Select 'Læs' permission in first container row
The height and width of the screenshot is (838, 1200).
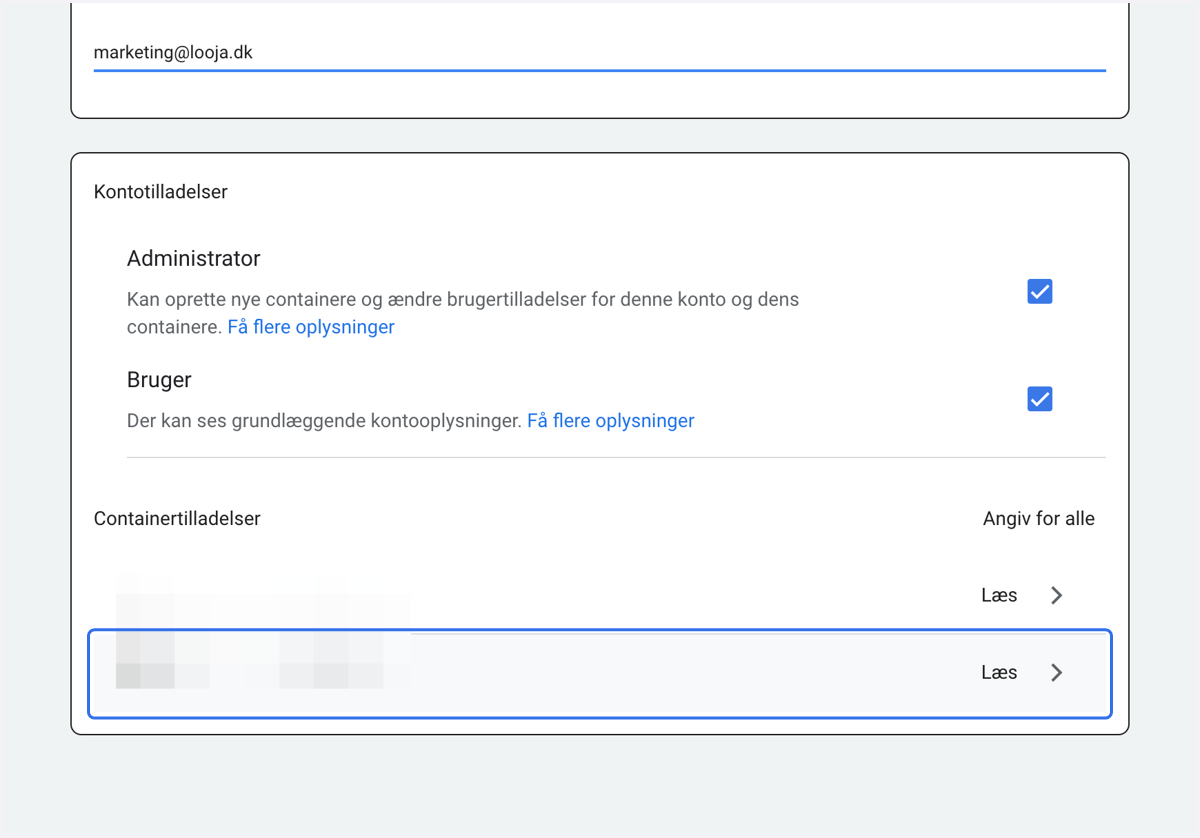click(x=999, y=596)
